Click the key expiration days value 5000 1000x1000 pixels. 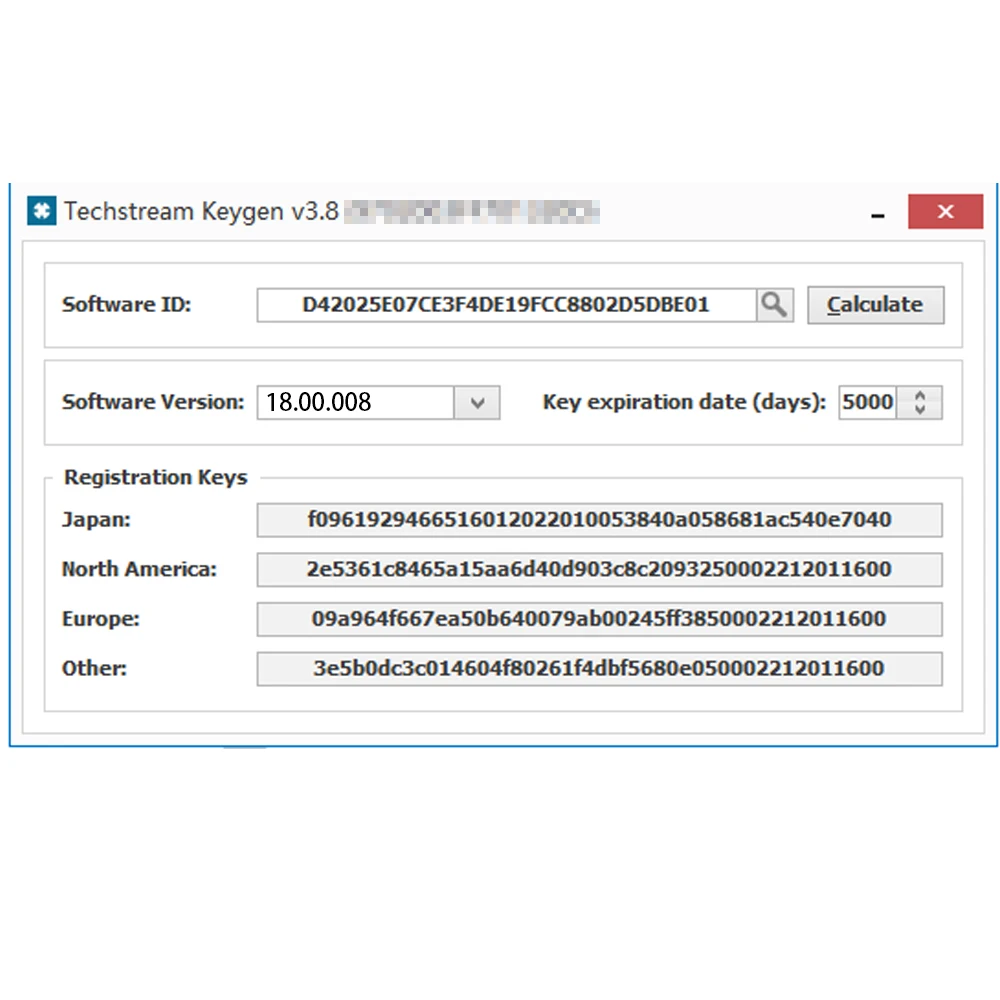pyautogui.click(x=867, y=402)
